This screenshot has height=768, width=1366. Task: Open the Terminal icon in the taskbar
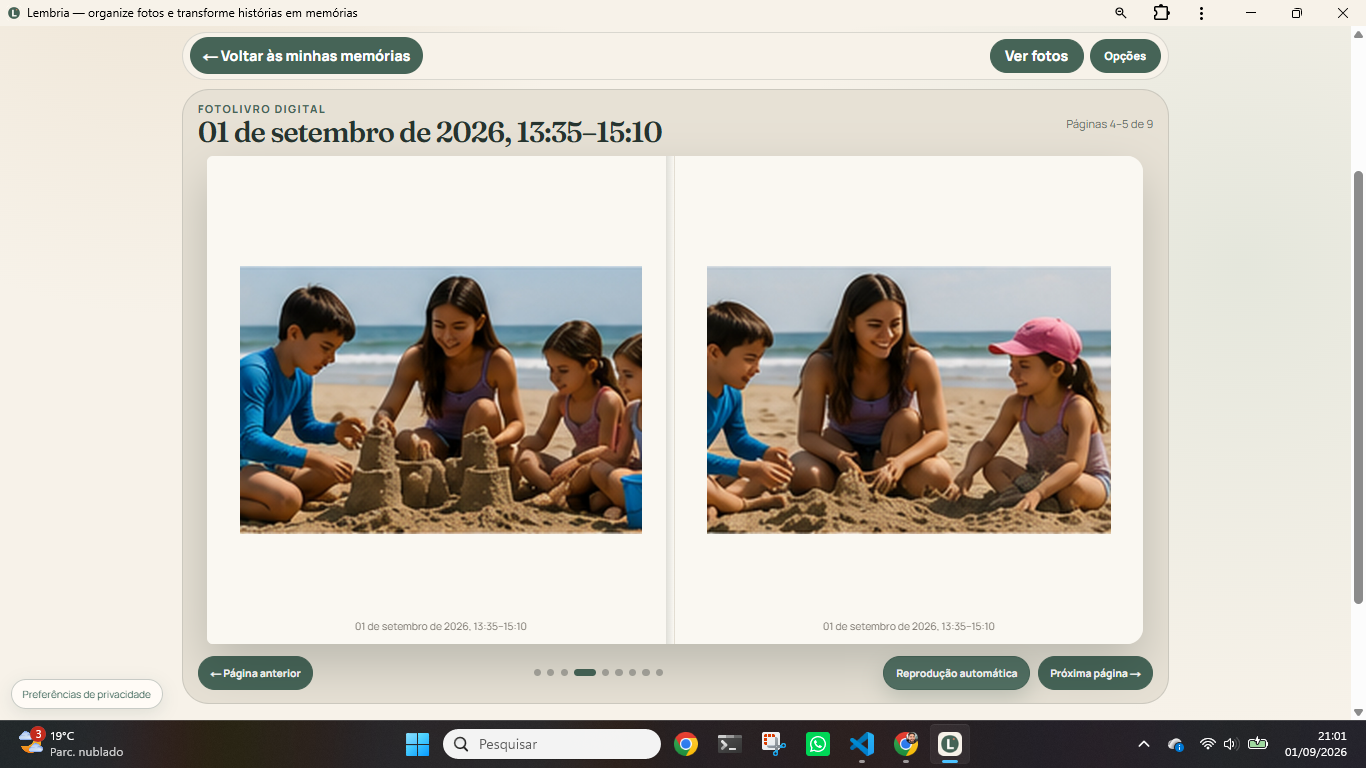[x=730, y=744]
